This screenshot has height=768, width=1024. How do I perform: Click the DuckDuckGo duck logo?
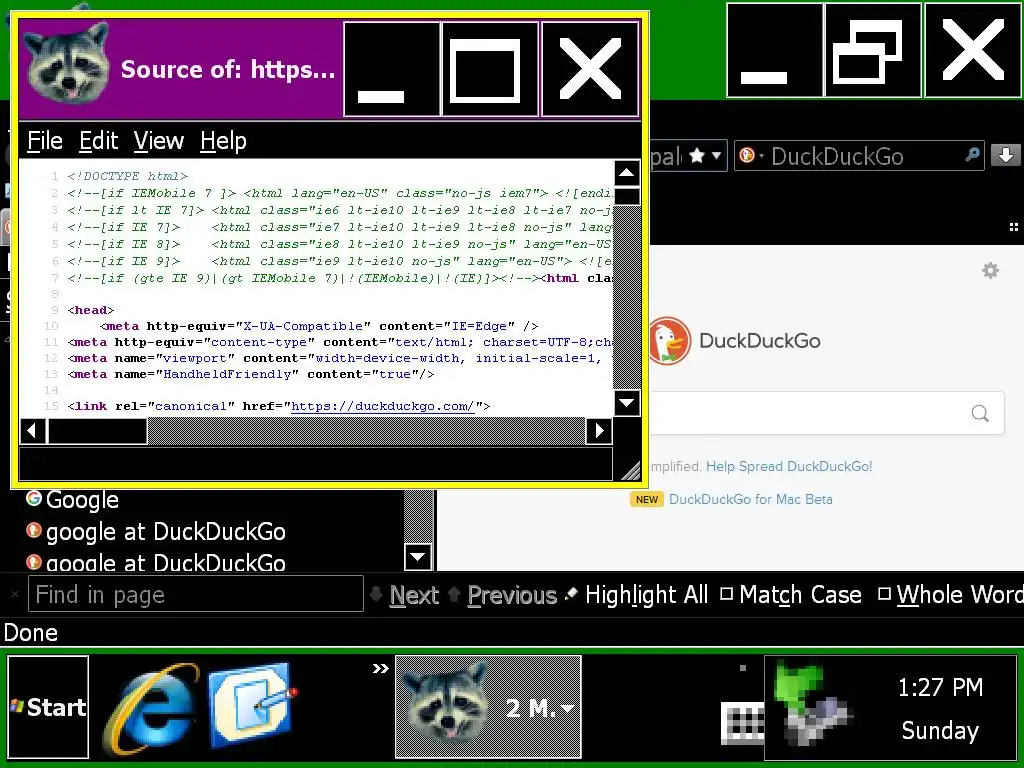pos(670,340)
